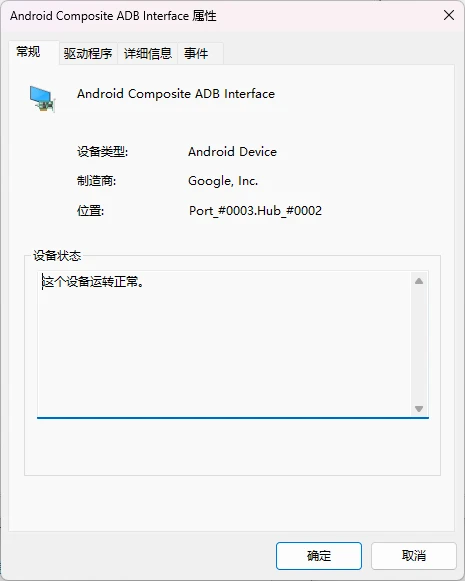Click the 位置 label
This screenshot has height=581, width=465.
90,211
